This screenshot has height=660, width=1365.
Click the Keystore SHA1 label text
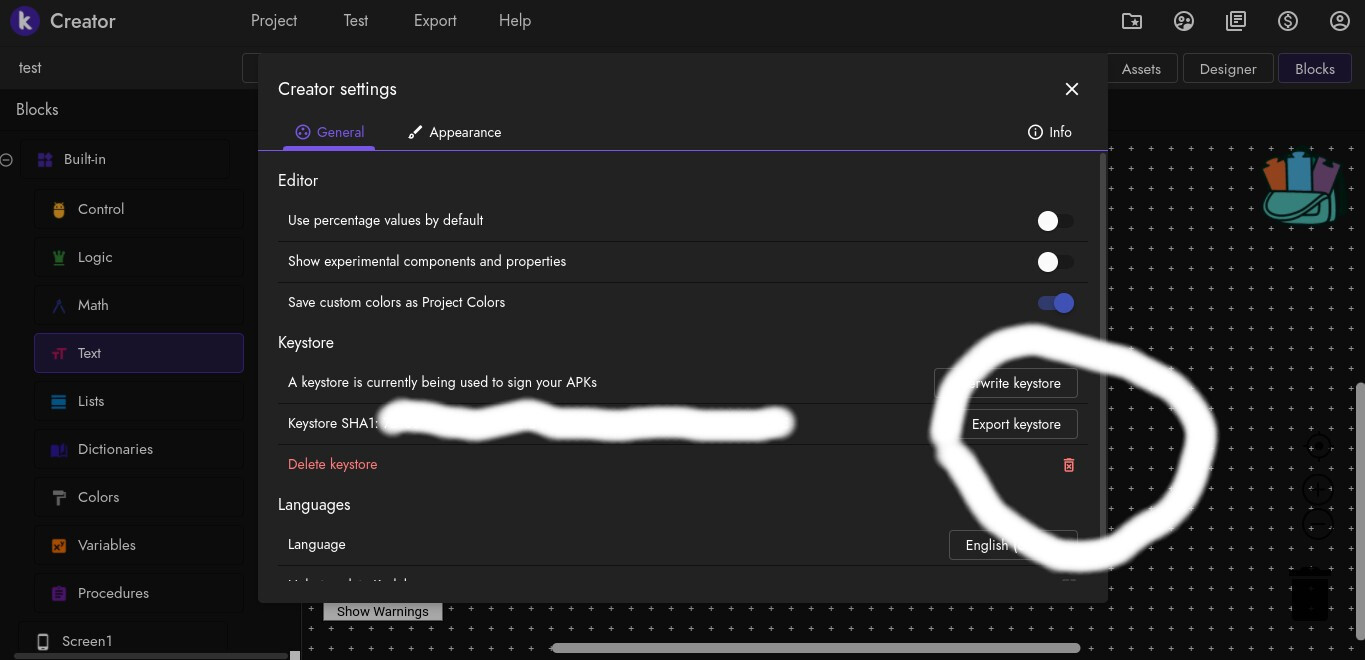(x=334, y=423)
